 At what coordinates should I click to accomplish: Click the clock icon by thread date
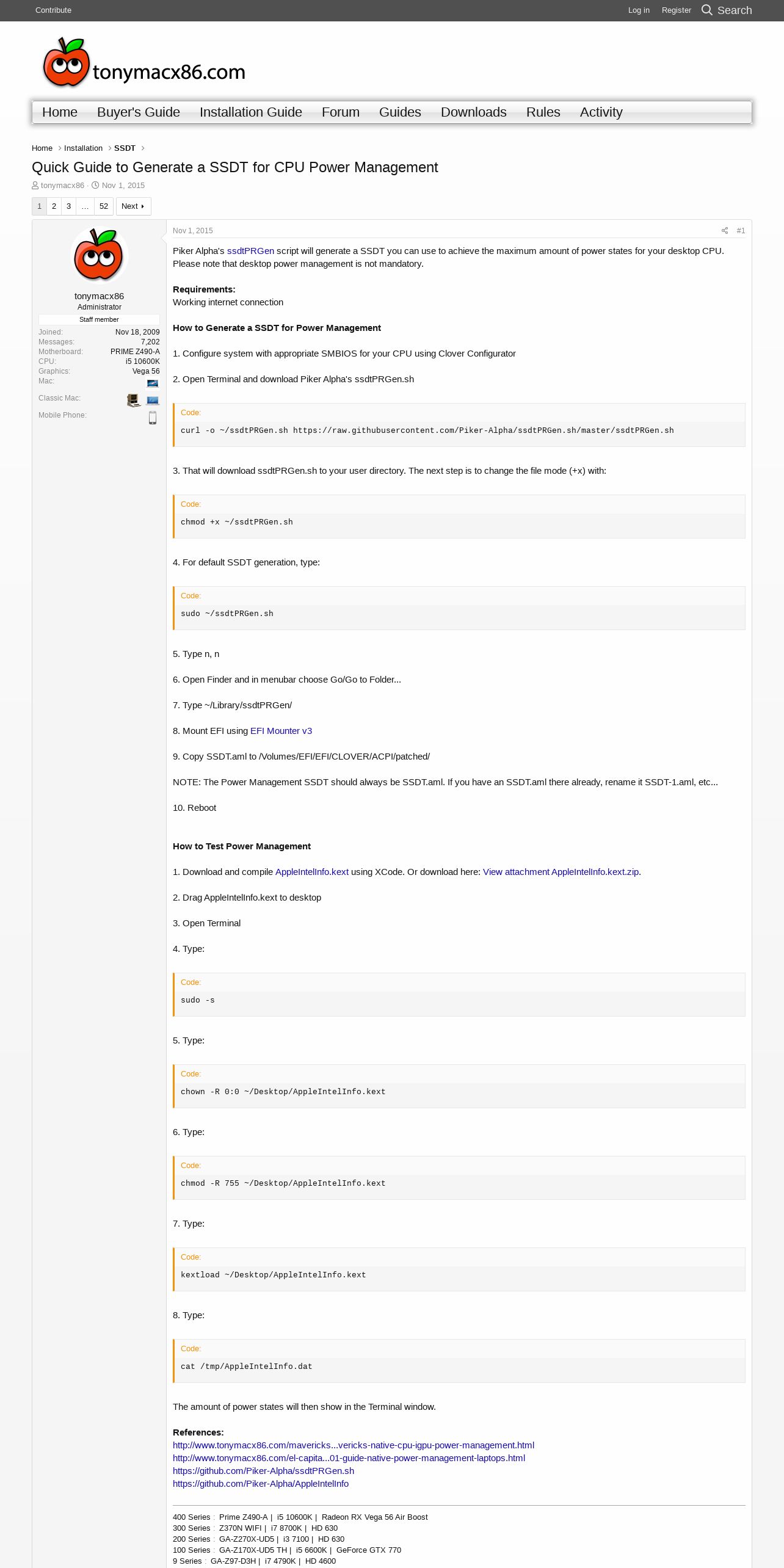click(x=95, y=186)
